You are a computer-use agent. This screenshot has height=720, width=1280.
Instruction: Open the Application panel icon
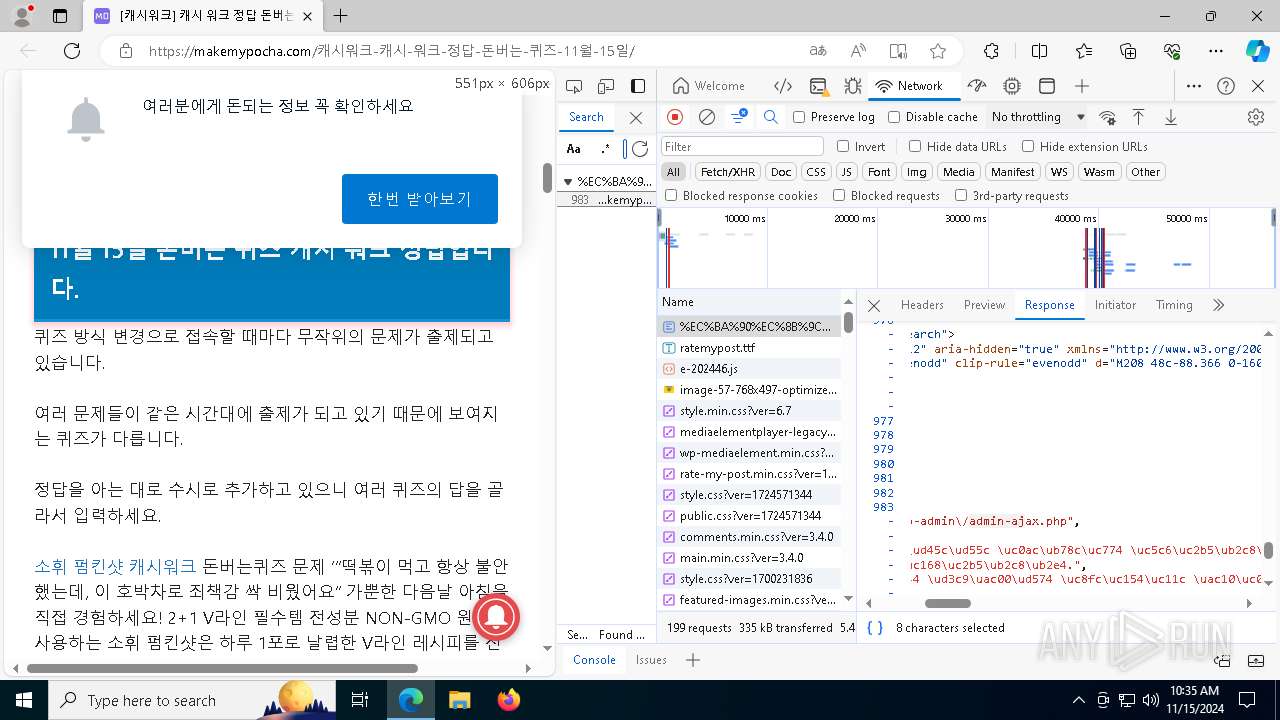1047,86
